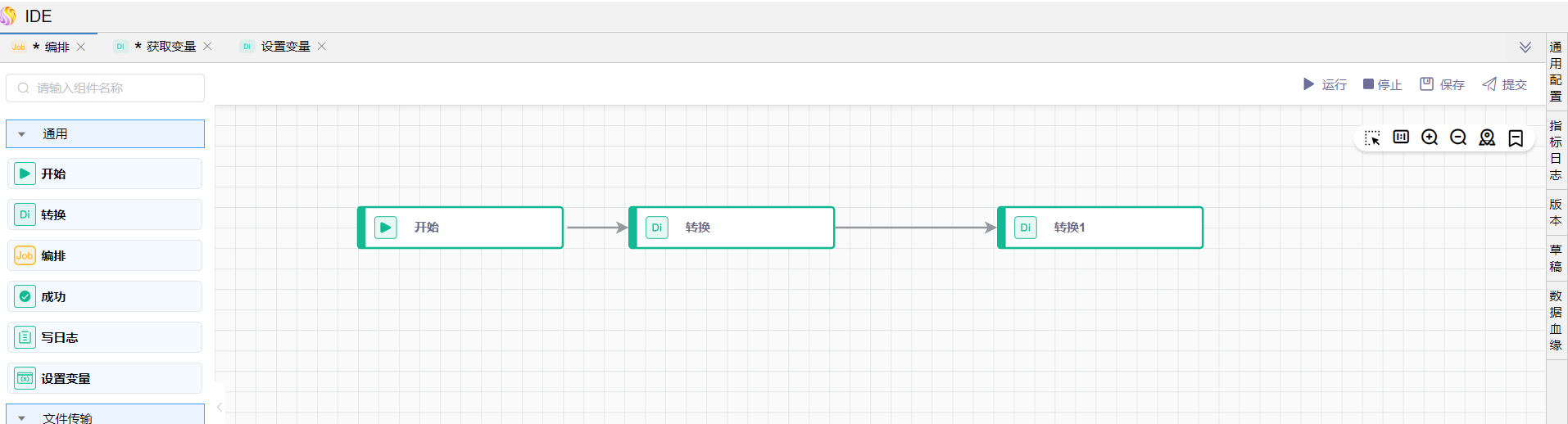
Task: Save the job with 保存
Action: tap(1442, 84)
